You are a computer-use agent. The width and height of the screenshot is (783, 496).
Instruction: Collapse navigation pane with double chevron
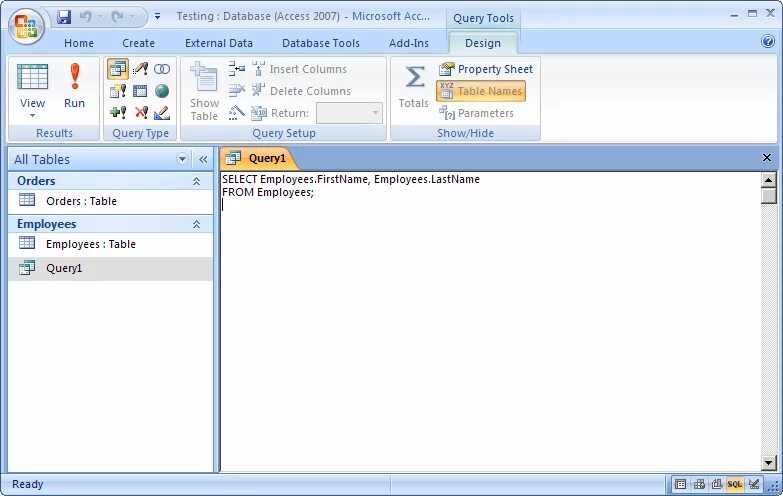tap(203, 159)
